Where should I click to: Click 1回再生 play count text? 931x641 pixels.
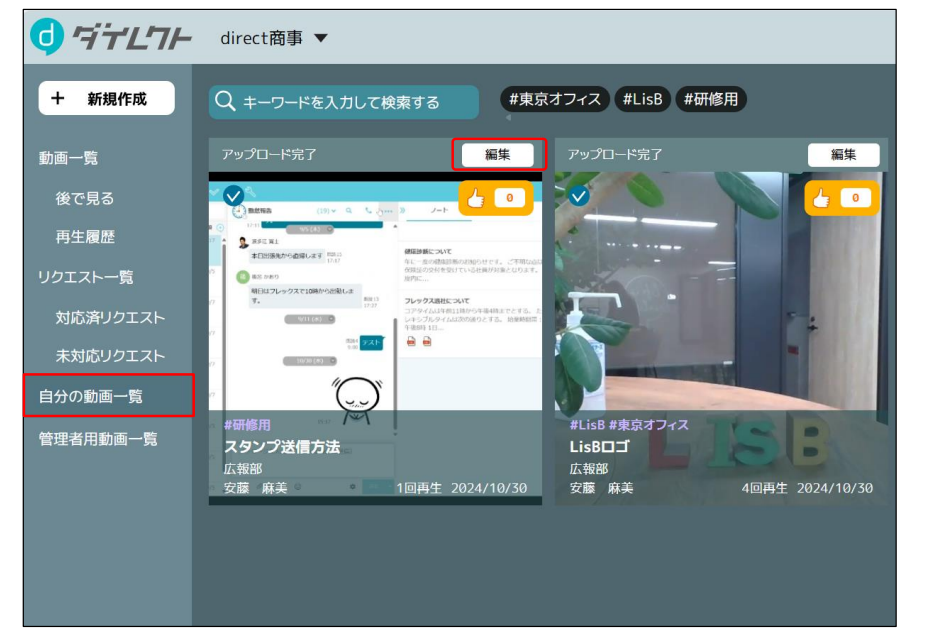click(x=419, y=488)
